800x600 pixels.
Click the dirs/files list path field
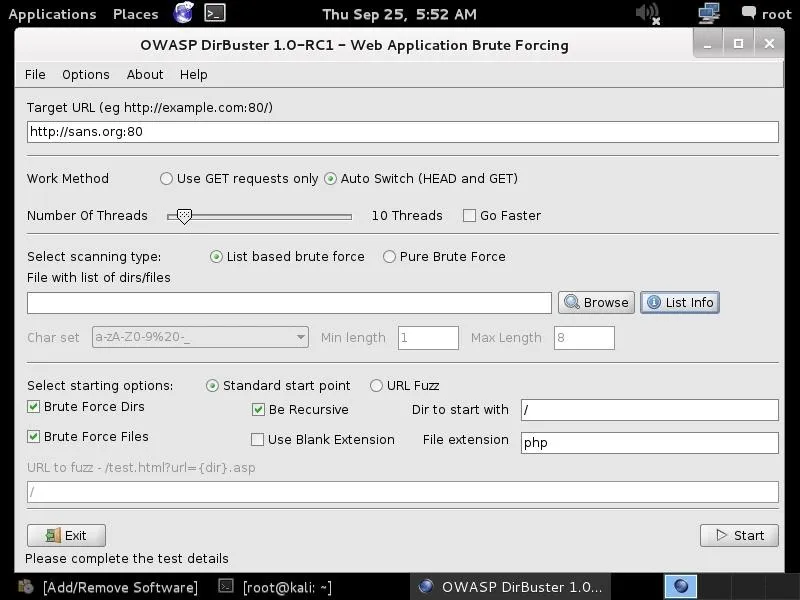pos(289,303)
